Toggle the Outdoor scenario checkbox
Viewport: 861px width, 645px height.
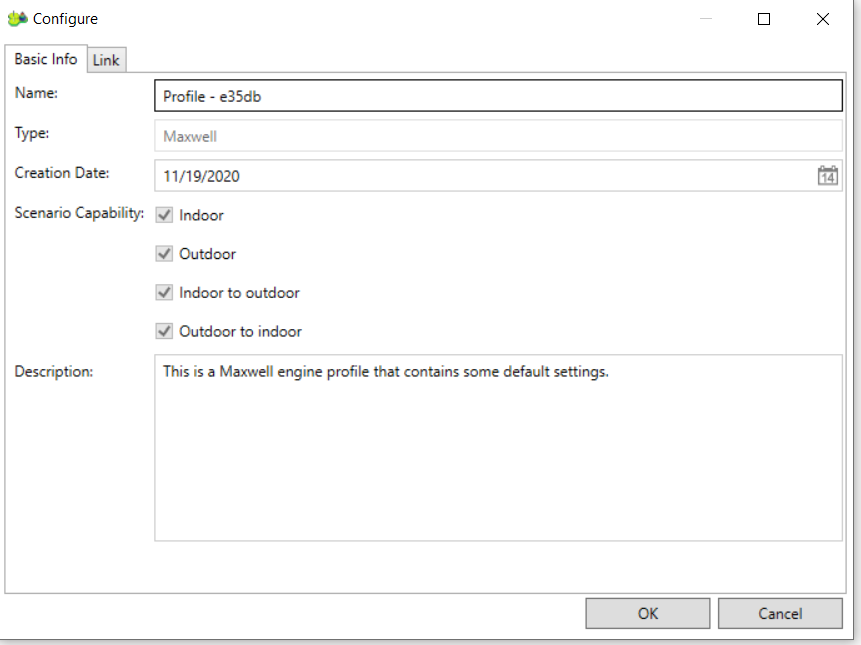coord(165,254)
